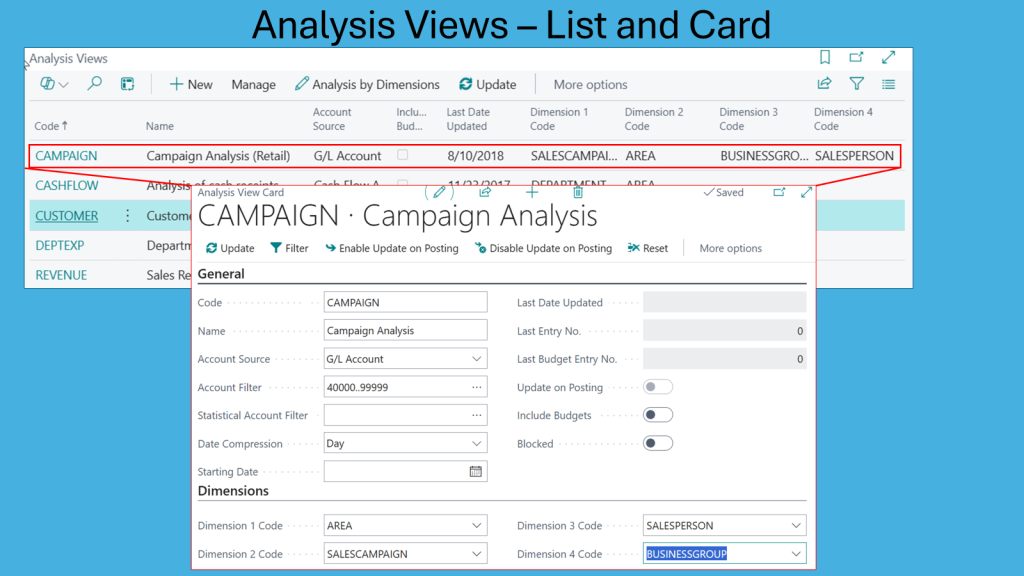The image size is (1024, 576).
Task: Open More options on the card toolbar
Action: coord(730,248)
